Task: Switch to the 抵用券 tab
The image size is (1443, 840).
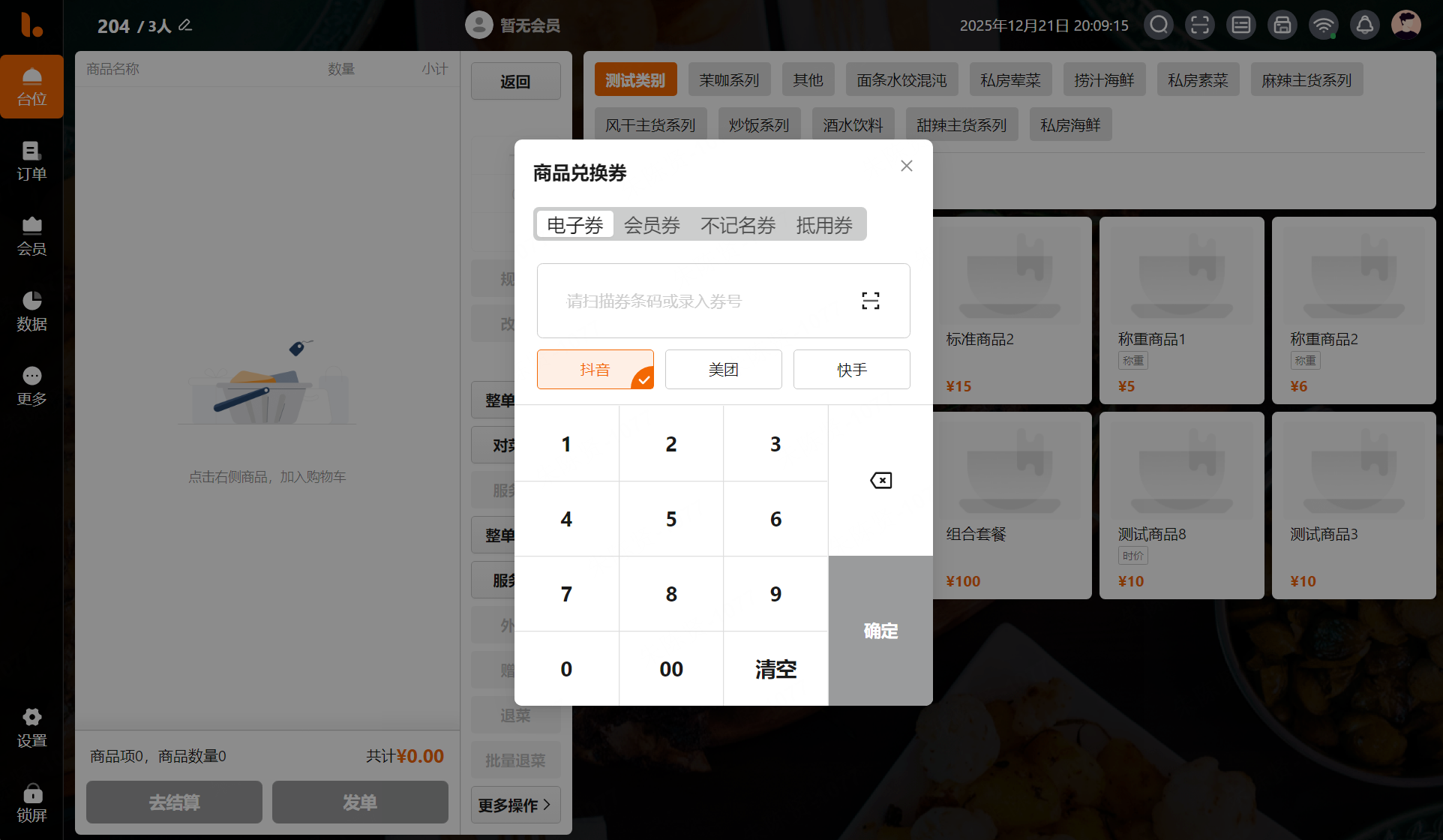Action: [824, 225]
